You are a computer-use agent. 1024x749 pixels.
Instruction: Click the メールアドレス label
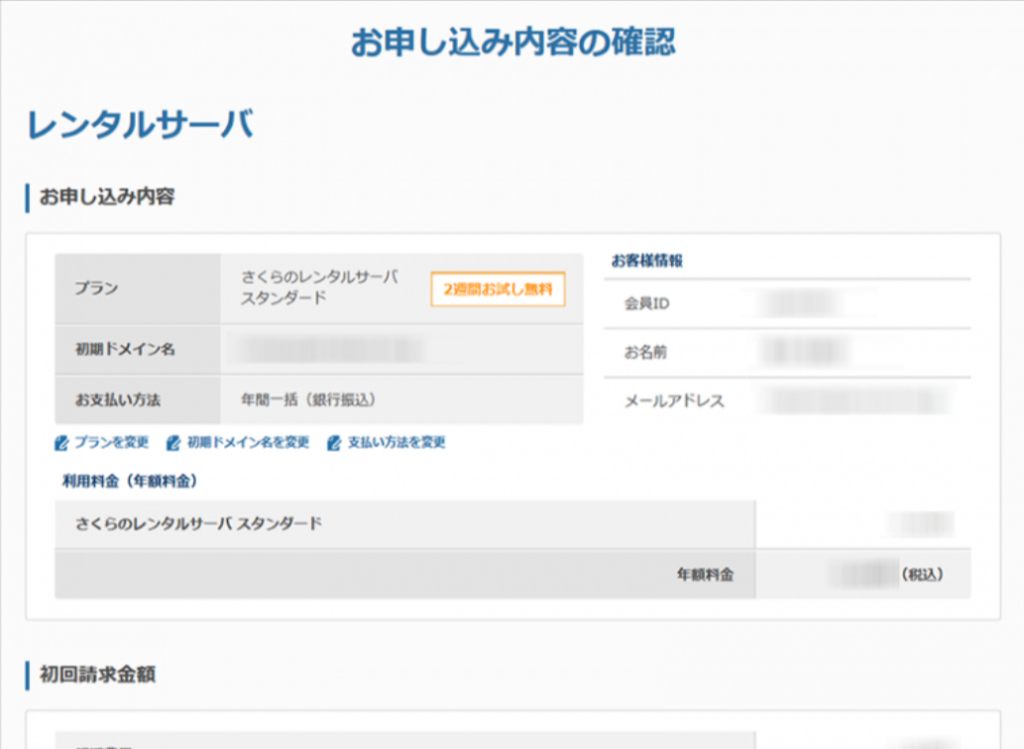pos(675,401)
